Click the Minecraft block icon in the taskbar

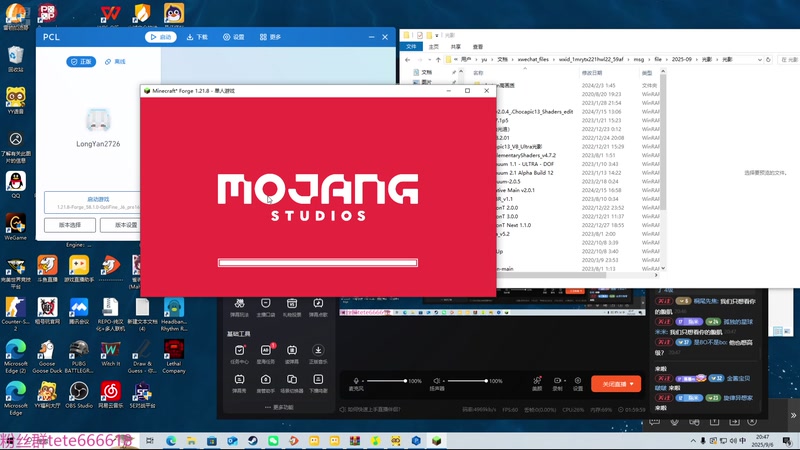(x=436, y=441)
